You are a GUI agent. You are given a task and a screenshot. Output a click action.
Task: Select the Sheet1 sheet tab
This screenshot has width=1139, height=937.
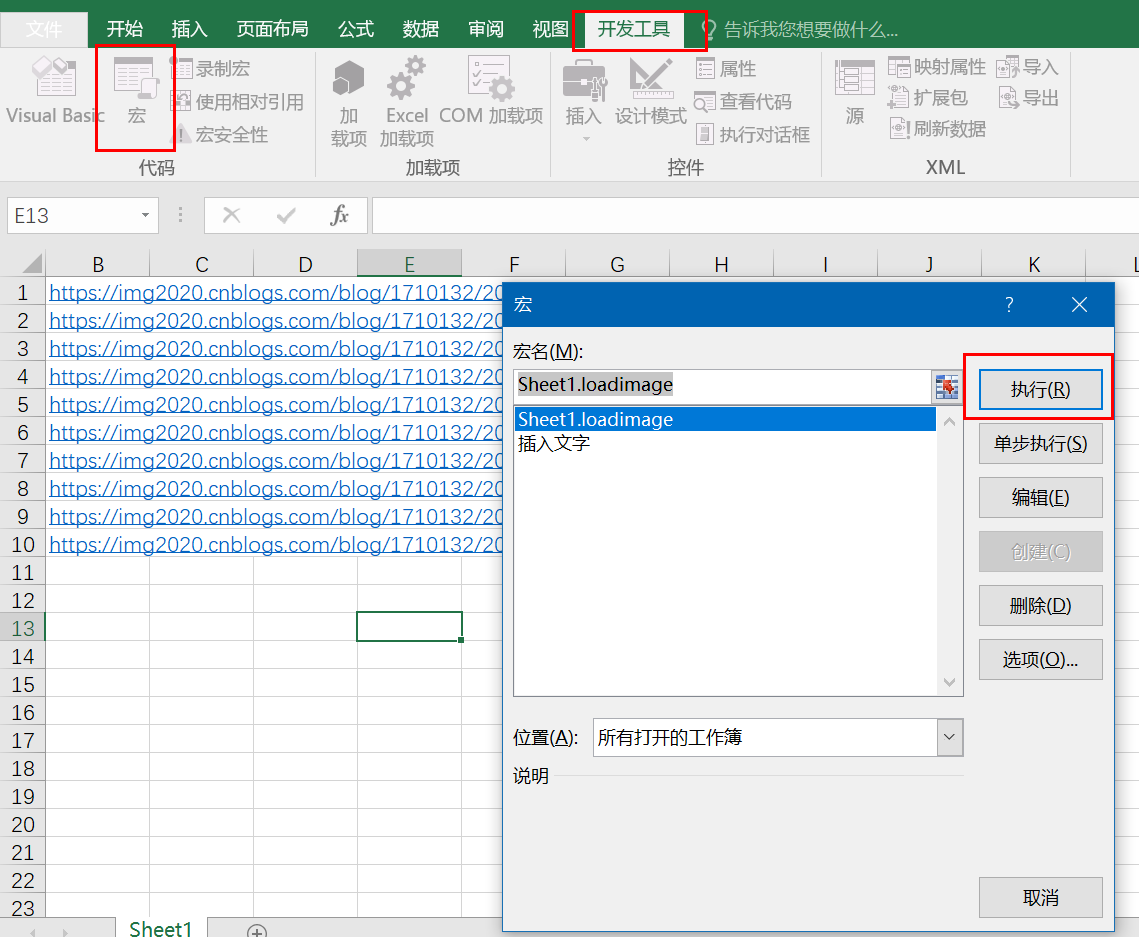click(x=160, y=927)
